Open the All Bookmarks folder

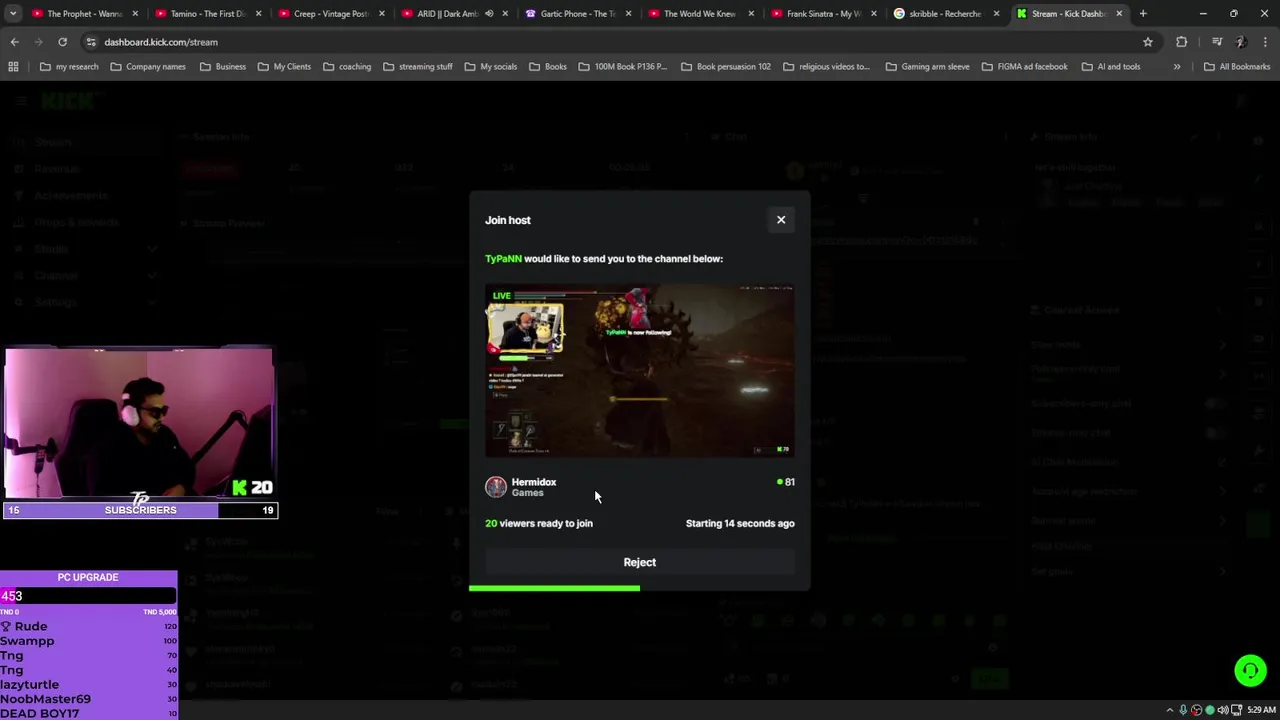pyautogui.click(x=1237, y=67)
